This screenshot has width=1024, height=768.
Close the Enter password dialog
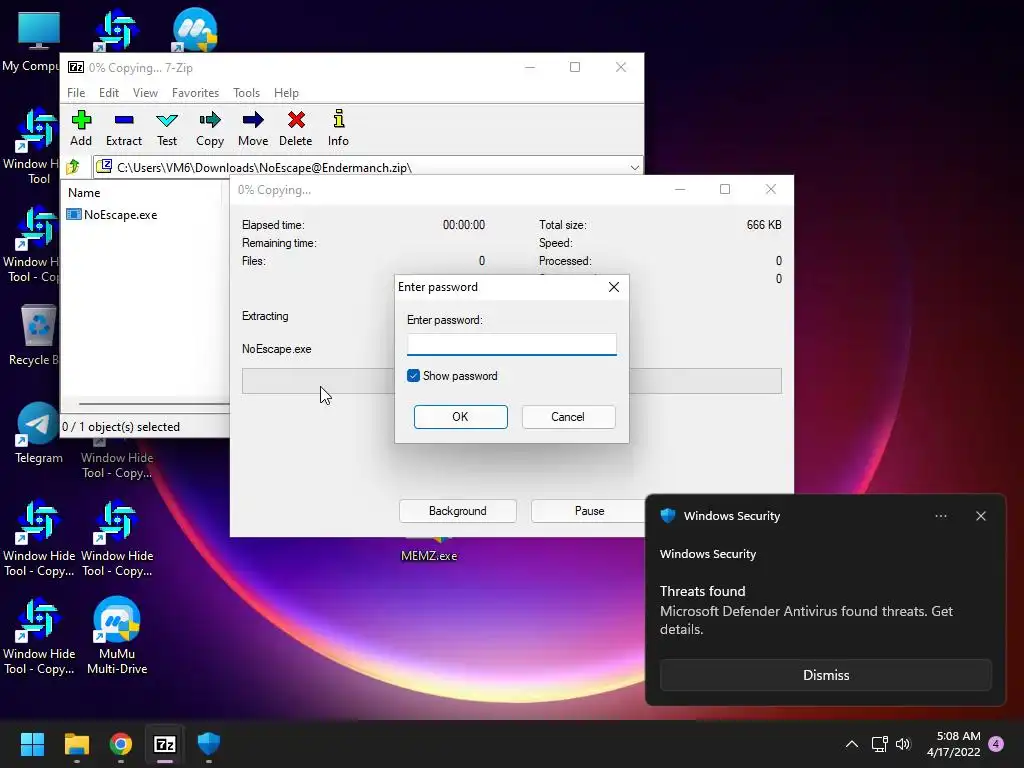613,287
